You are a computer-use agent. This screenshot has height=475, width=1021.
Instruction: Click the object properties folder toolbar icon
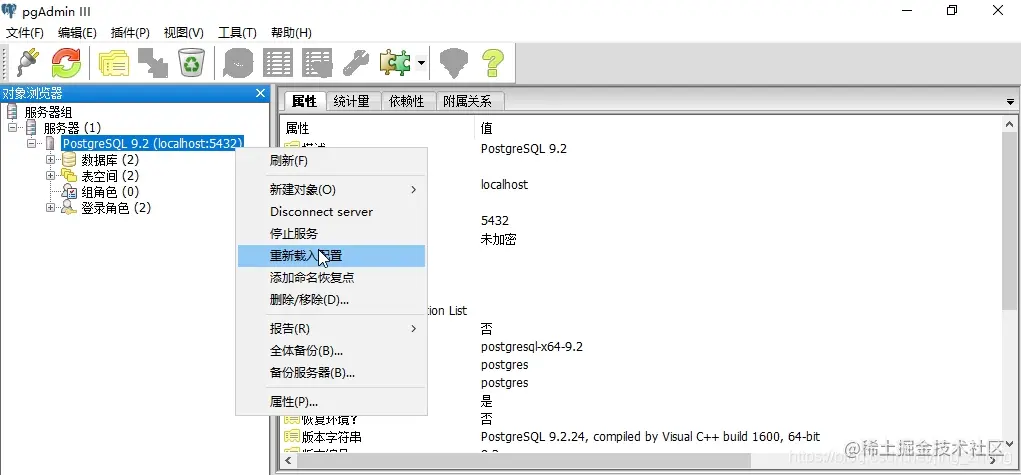pos(114,63)
